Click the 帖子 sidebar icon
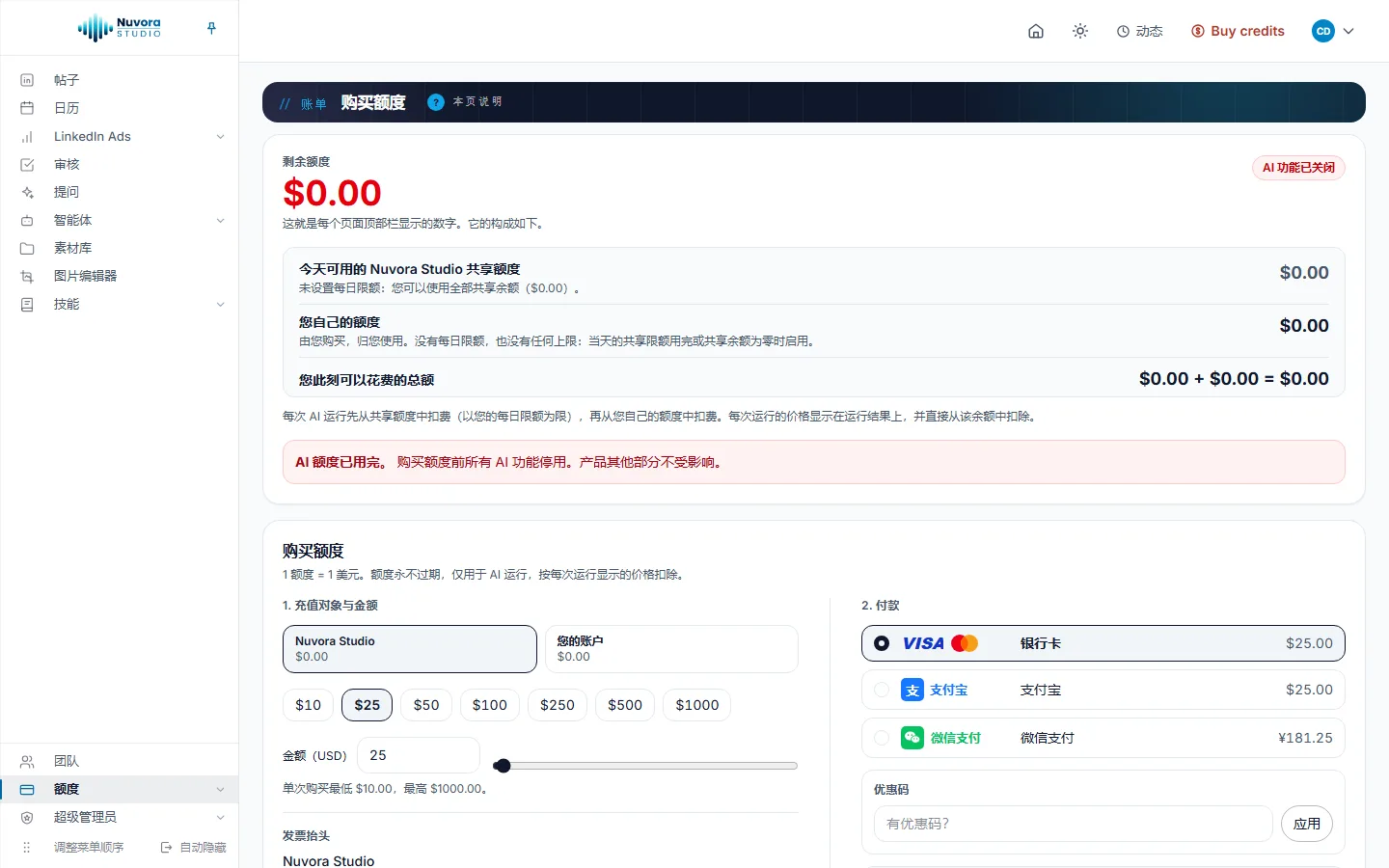This screenshot has width=1389, height=868. (27, 80)
